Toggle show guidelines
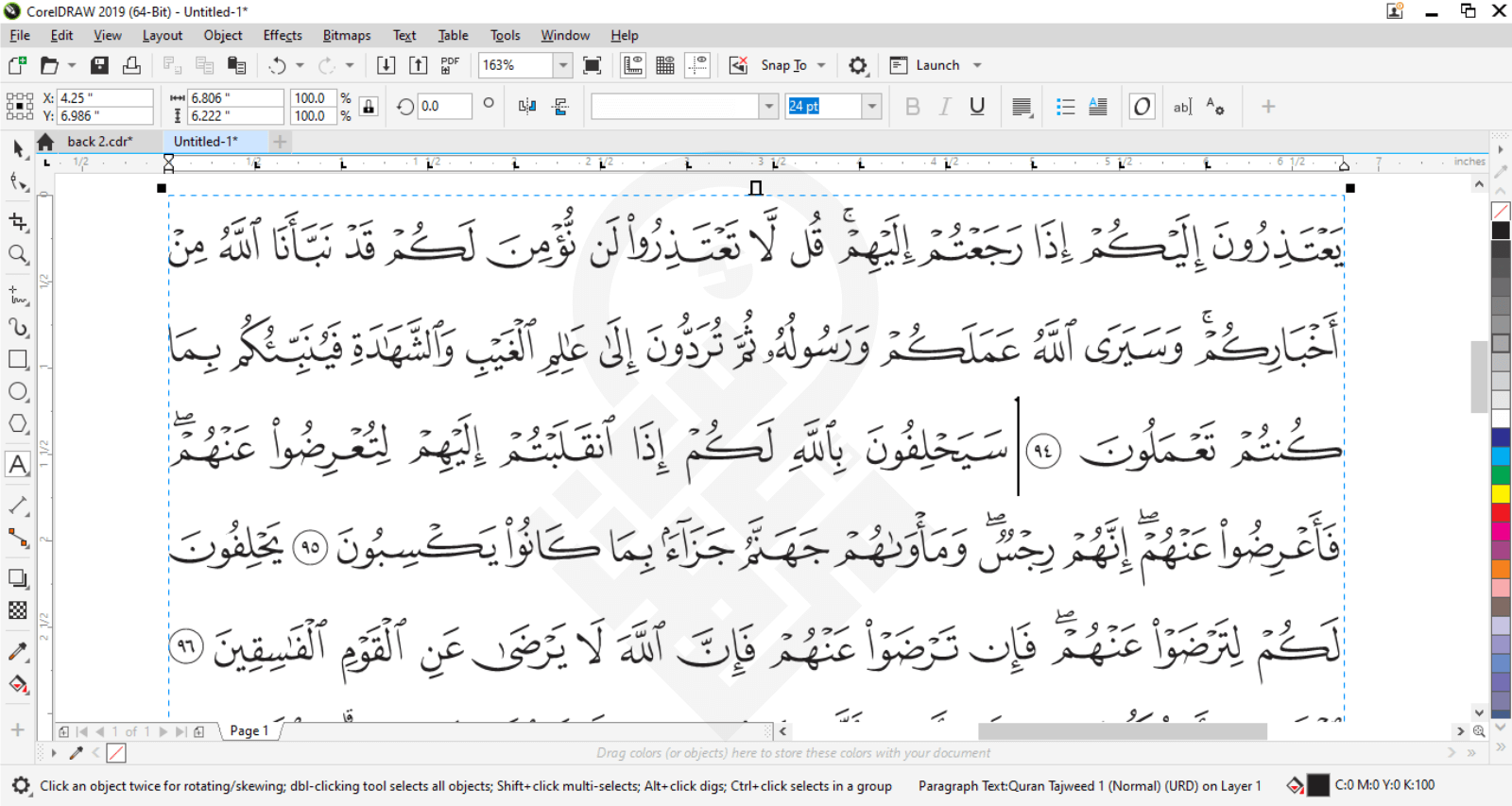The width and height of the screenshot is (1512, 806). click(697, 65)
